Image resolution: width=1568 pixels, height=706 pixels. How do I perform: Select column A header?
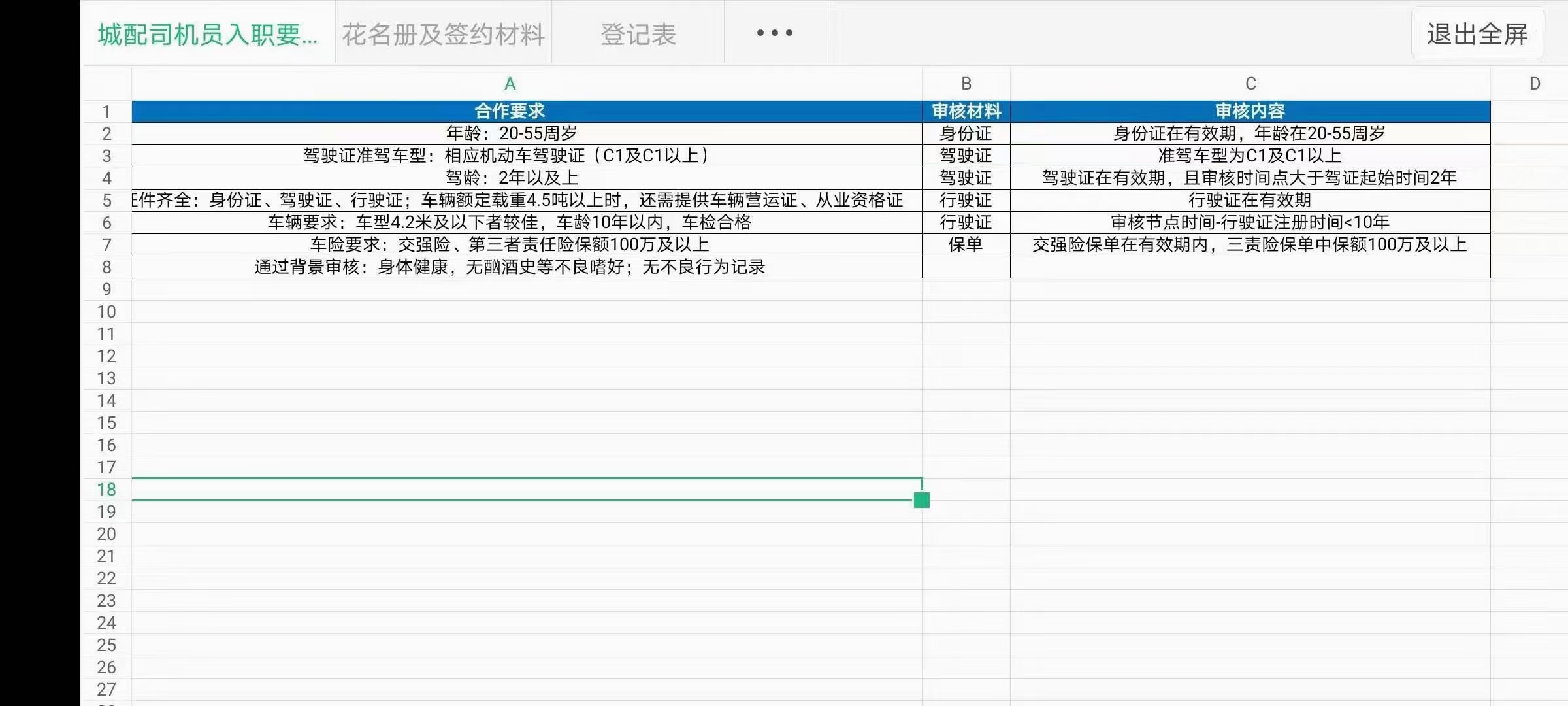(510, 84)
